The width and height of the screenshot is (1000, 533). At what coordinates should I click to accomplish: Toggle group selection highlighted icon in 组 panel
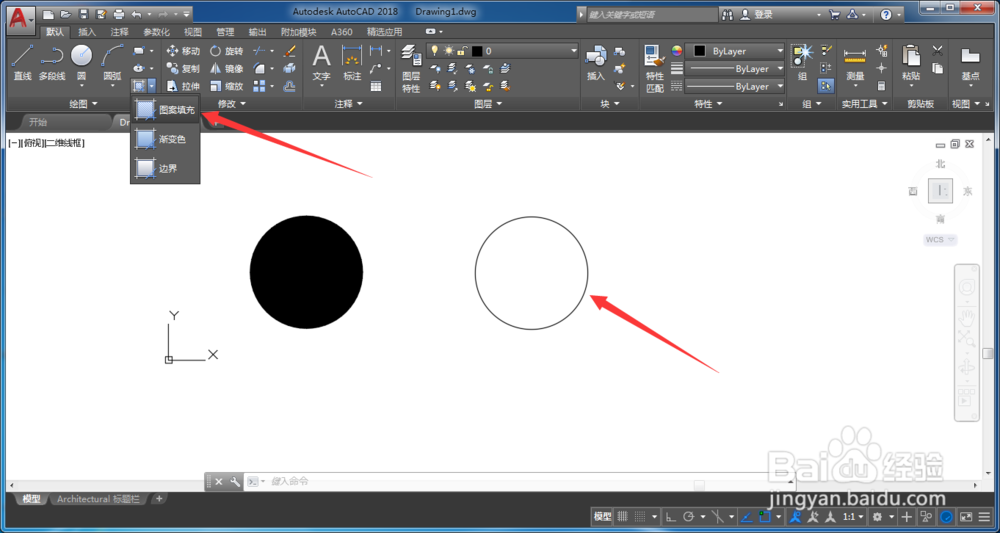point(826,85)
